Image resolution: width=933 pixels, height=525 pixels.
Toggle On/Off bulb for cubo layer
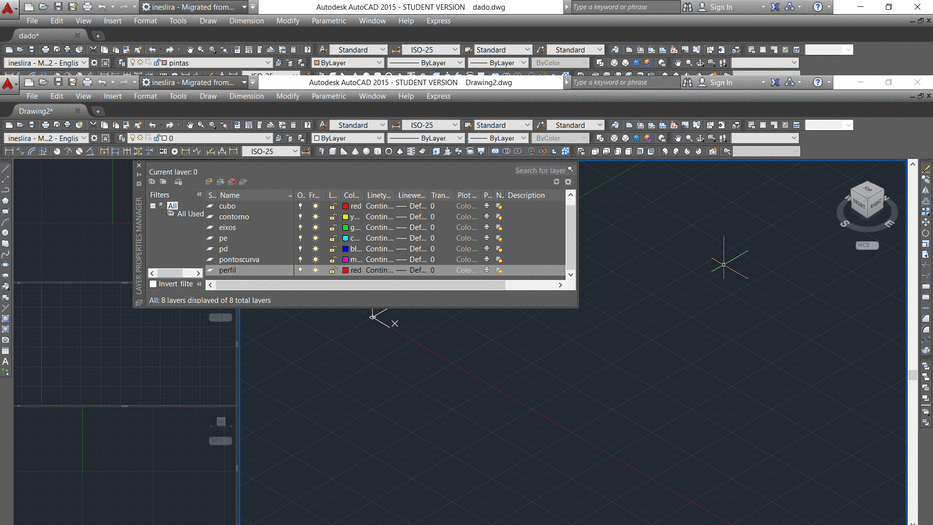click(300, 207)
